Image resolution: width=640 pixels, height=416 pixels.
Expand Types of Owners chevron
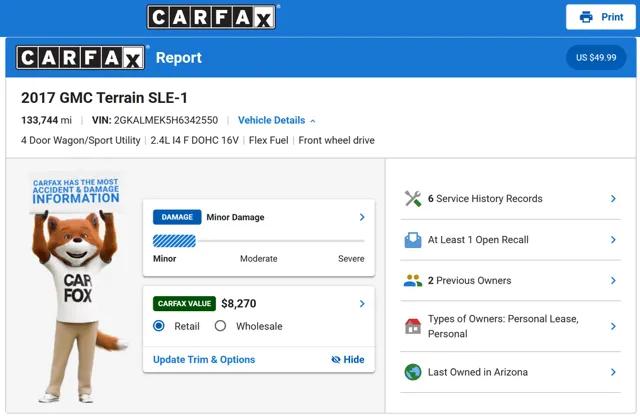pos(613,326)
